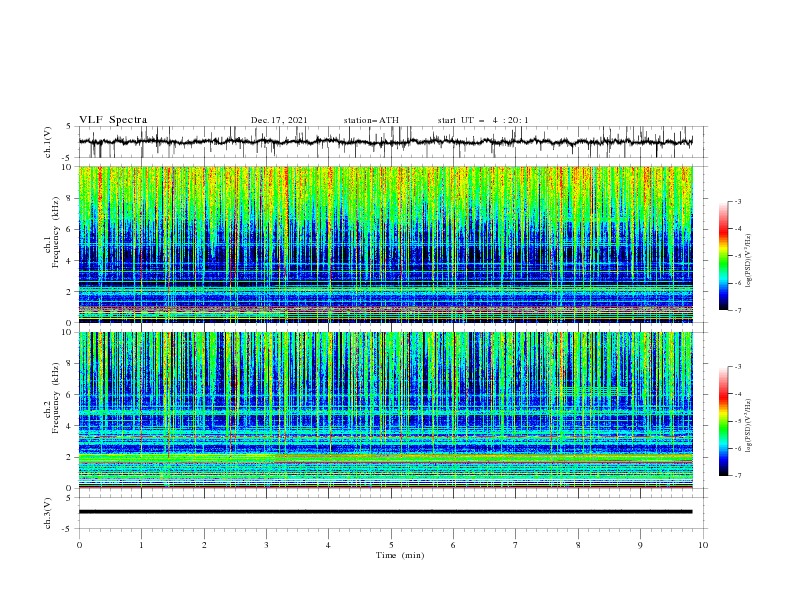Image resolution: width=792 pixels, height=612 pixels.
Task: Click the ch.2 spectrogram panel
Action: tap(385, 410)
